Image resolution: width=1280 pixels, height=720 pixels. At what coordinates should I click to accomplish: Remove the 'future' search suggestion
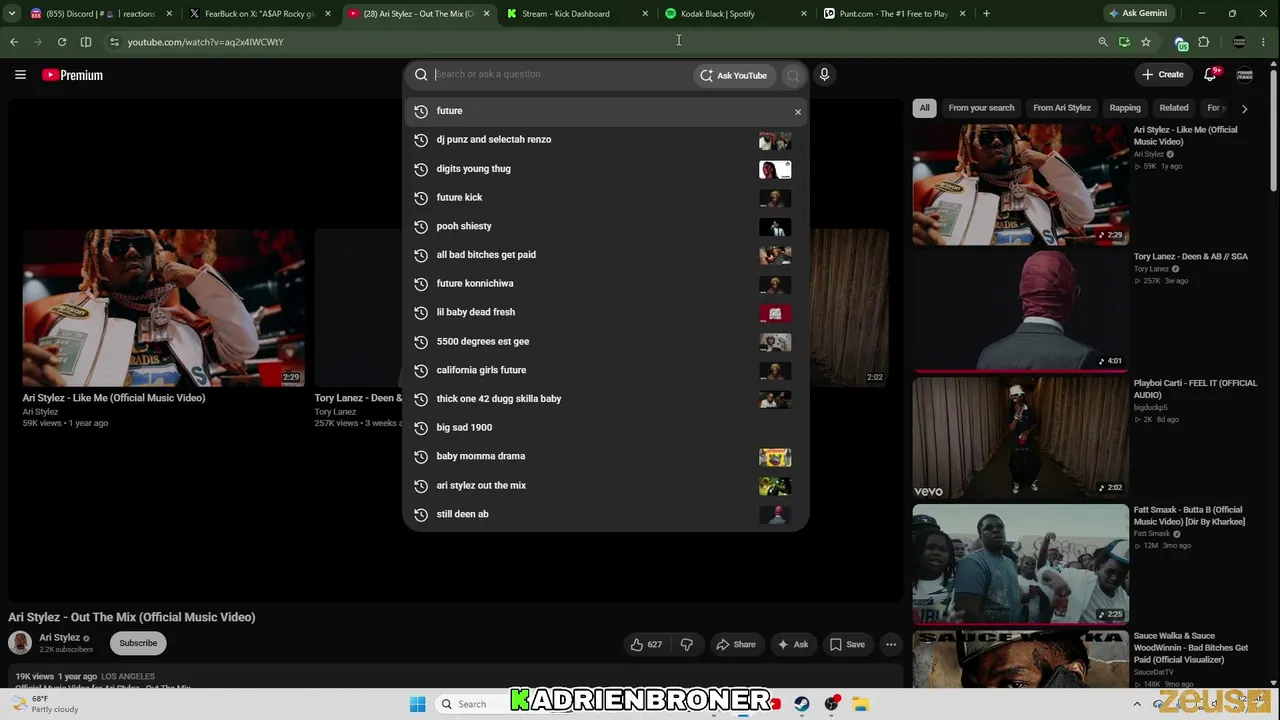tap(798, 111)
